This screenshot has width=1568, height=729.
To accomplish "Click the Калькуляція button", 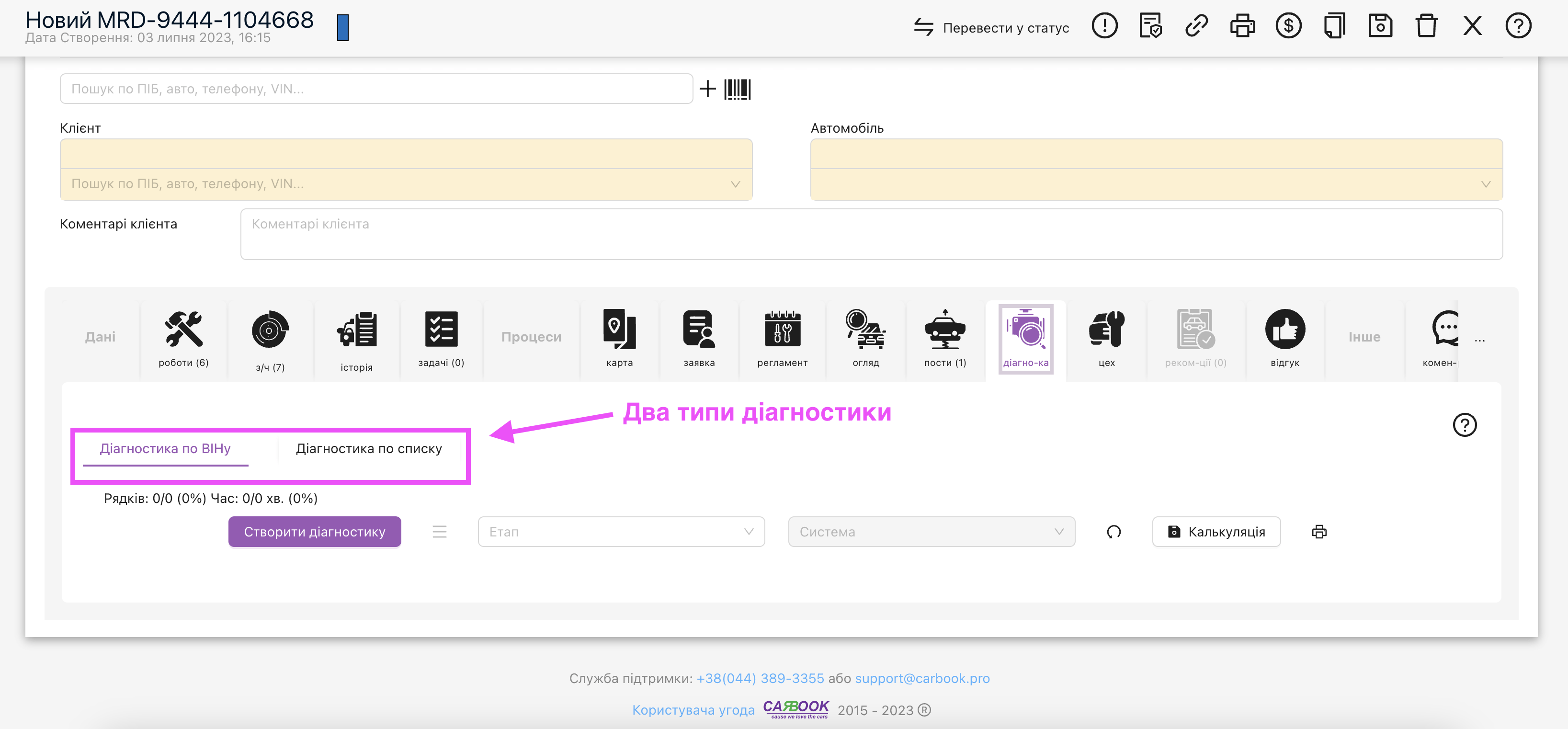I will pos(1216,532).
